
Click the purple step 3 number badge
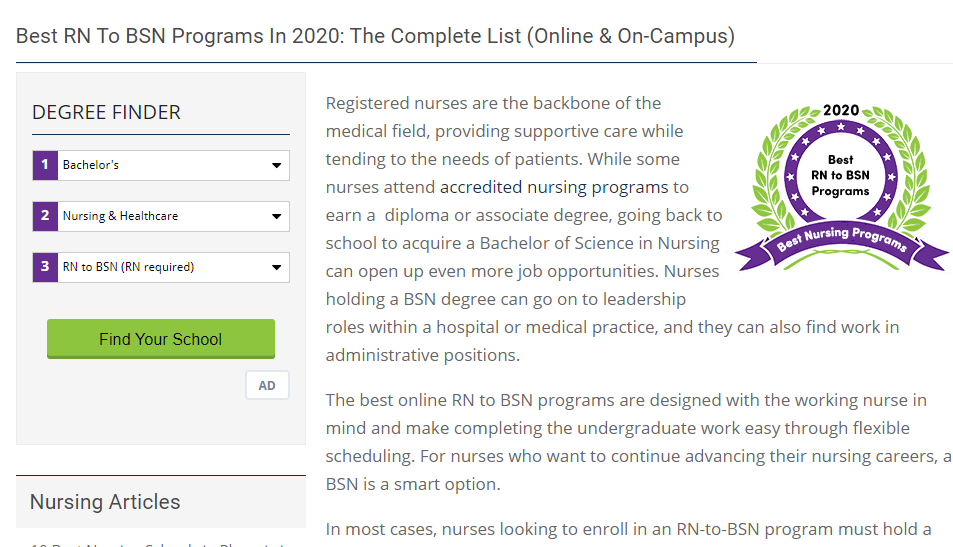coord(45,267)
